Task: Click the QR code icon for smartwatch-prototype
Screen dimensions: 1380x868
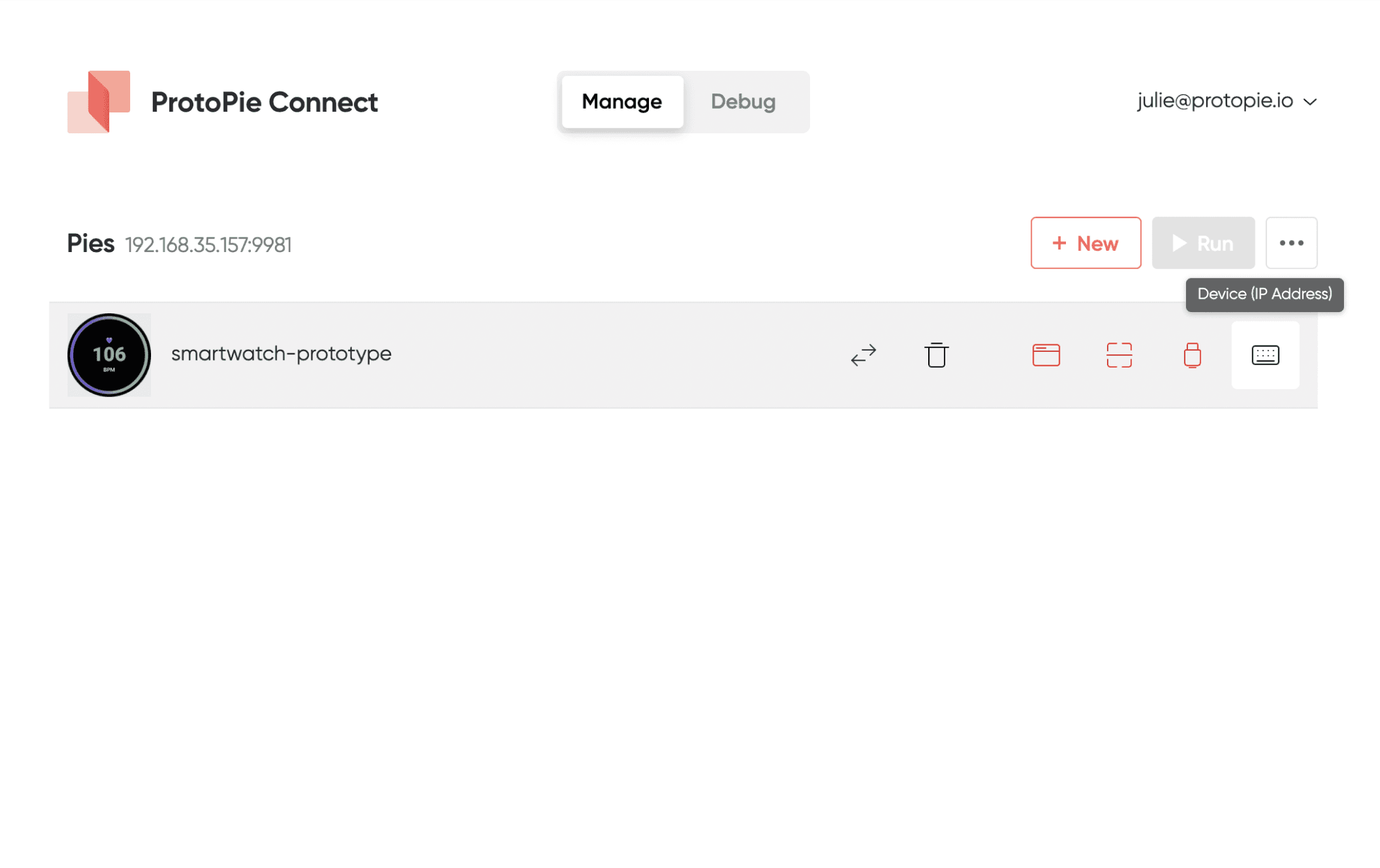Action: (x=1119, y=355)
